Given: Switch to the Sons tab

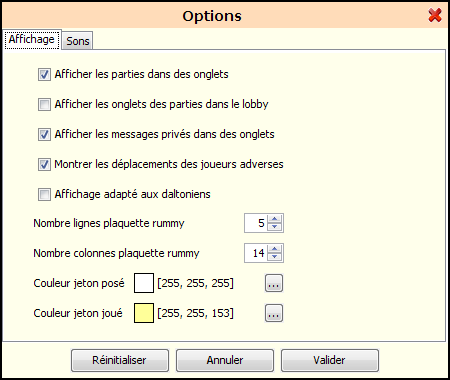Looking at the screenshot, I should [77, 41].
